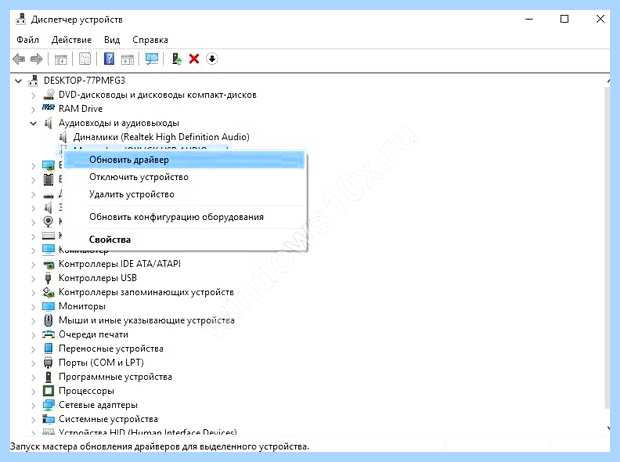Viewport: 620px width, 462px height.
Task: Click the printer icon beside Очереди печати
Action: (x=48, y=335)
